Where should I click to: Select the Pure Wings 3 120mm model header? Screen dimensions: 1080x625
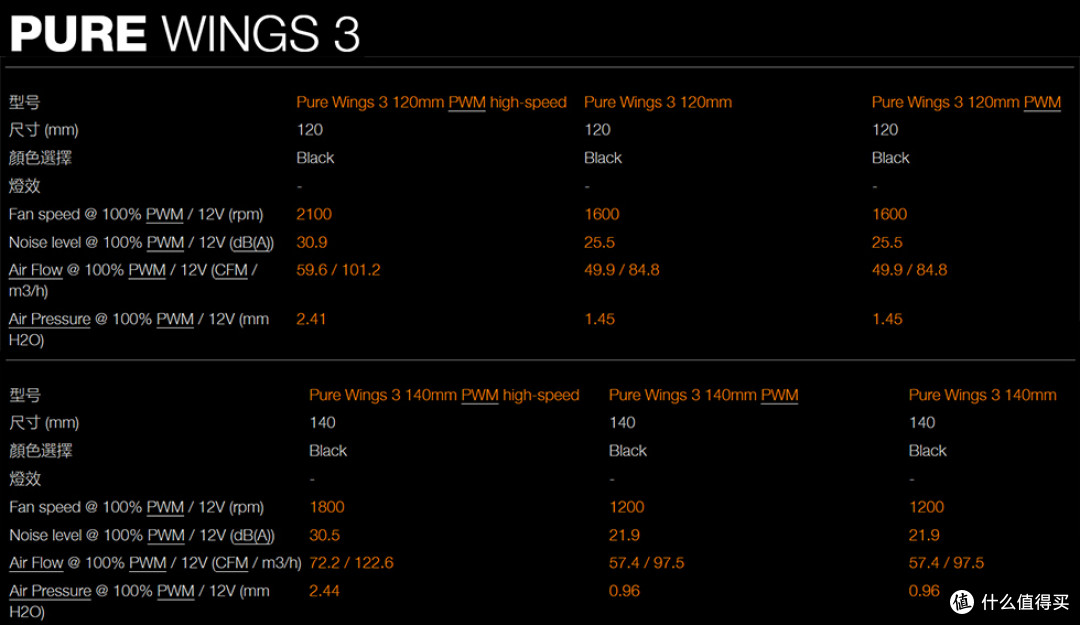pyautogui.click(x=658, y=102)
